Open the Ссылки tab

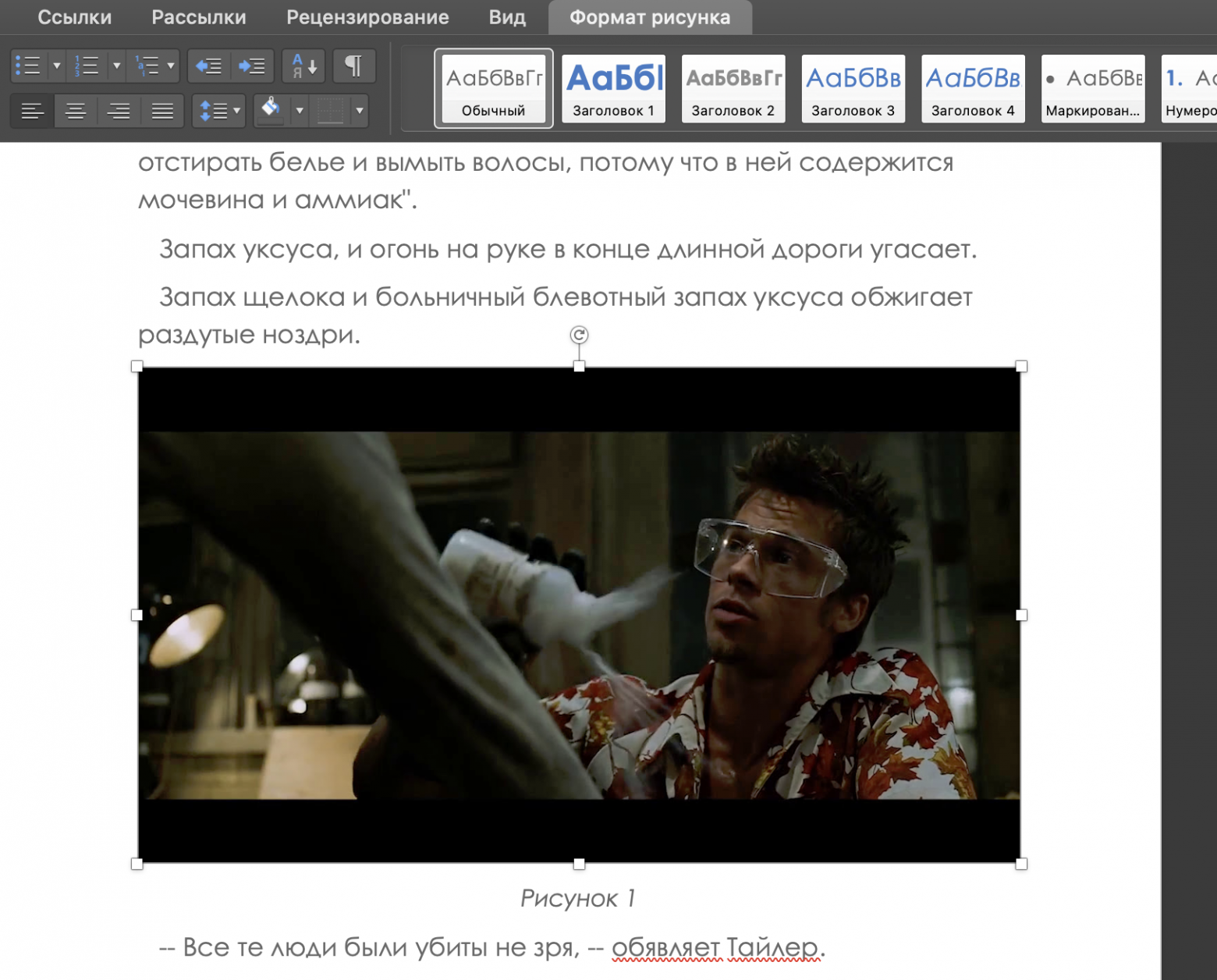pos(75,17)
